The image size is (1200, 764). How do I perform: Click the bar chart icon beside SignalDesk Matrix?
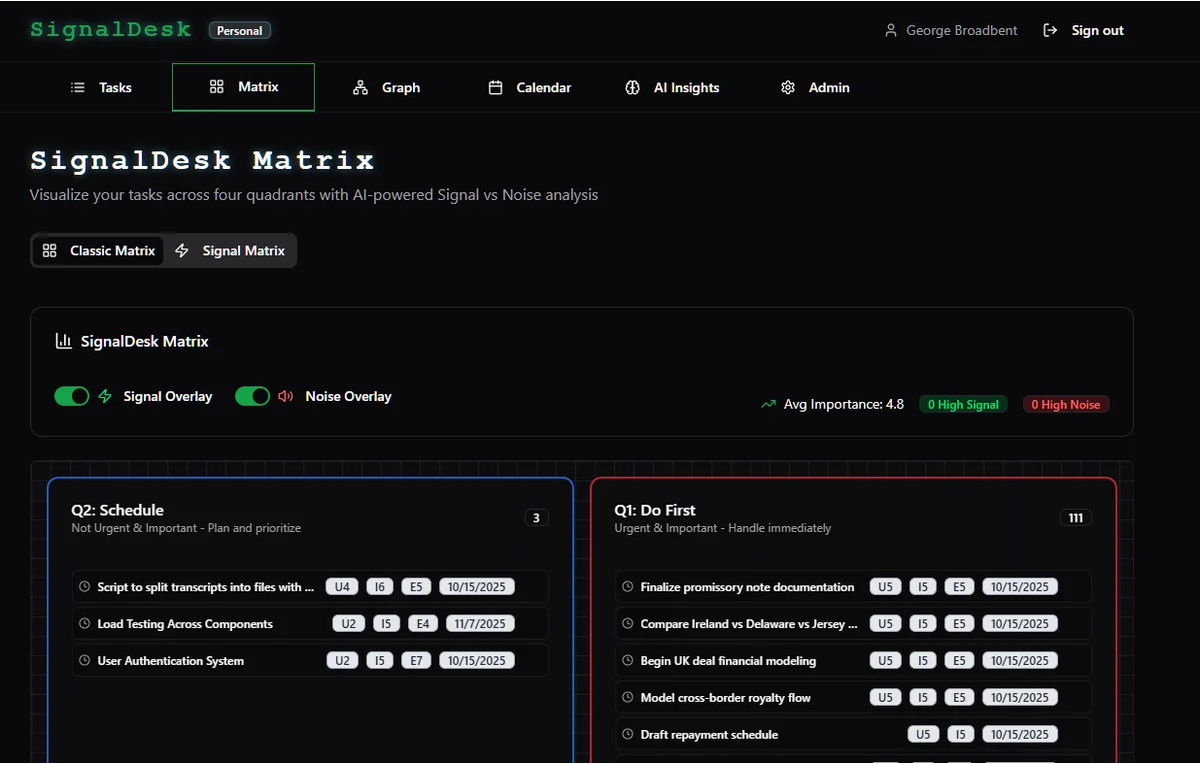click(x=63, y=341)
